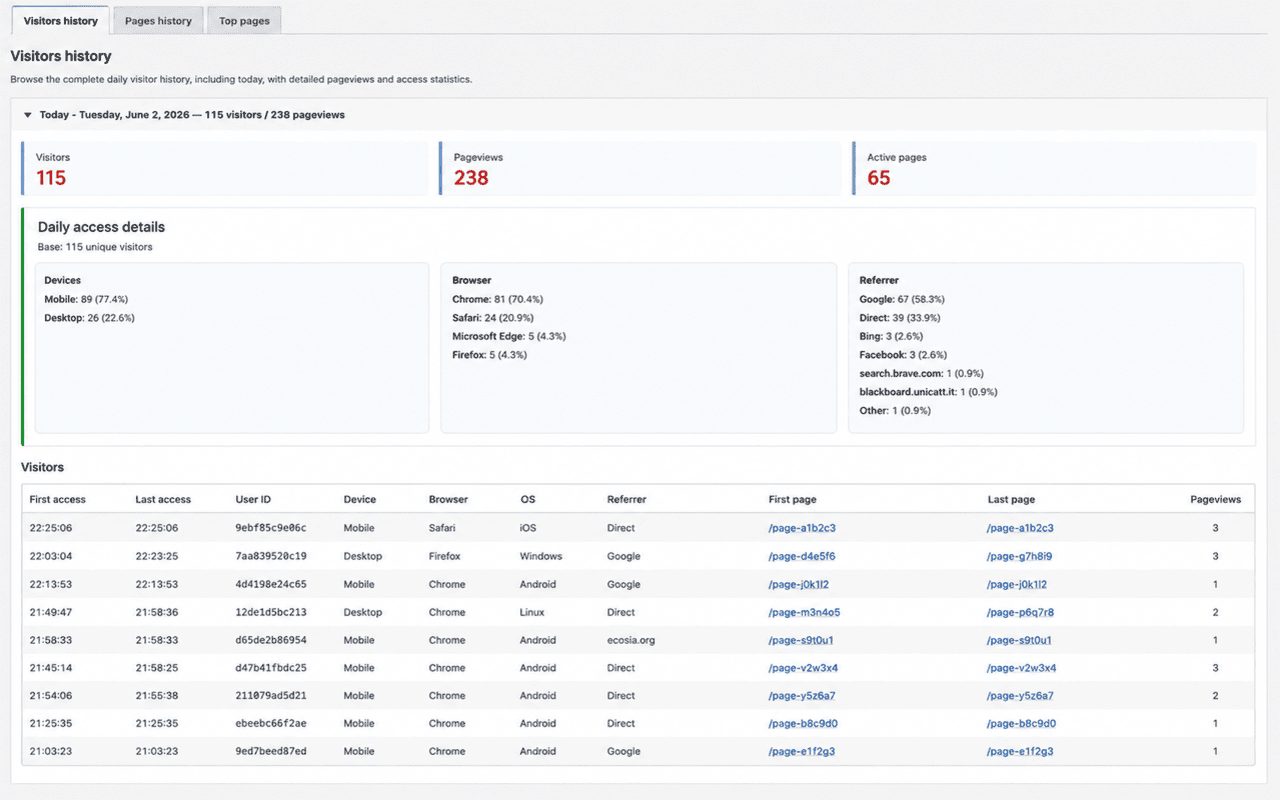The width and height of the screenshot is (1280, 800).
Task: Click the Device column header
Action: (x=360, y=499)
